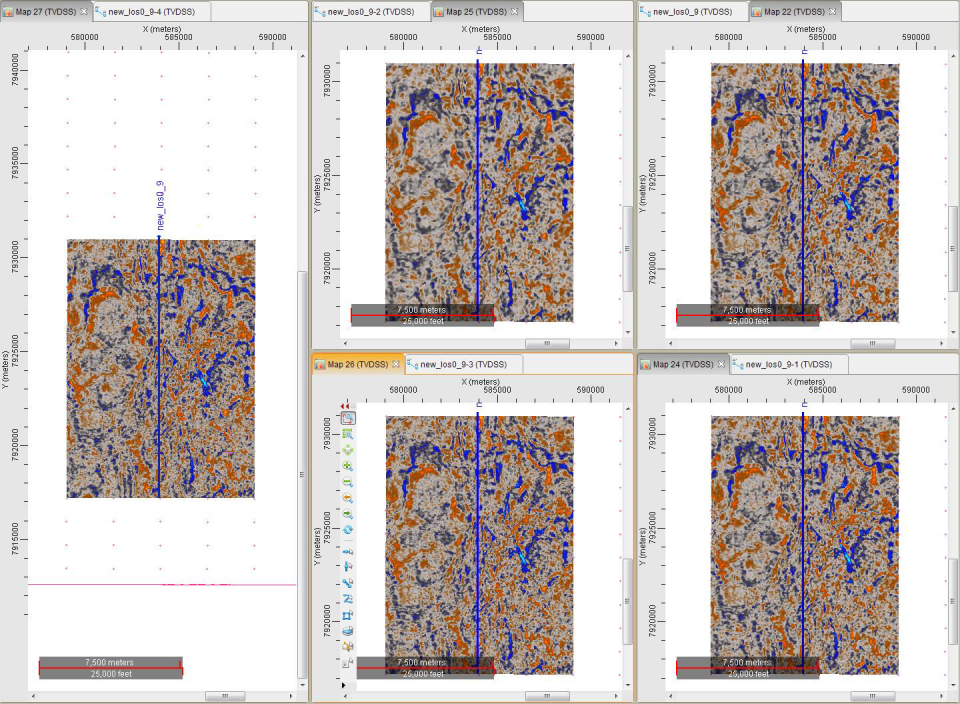Screen dimensions: 960x704
Task: Click the vertical scrollbar thumb in Map 27
Action: (x=301, y=474)
